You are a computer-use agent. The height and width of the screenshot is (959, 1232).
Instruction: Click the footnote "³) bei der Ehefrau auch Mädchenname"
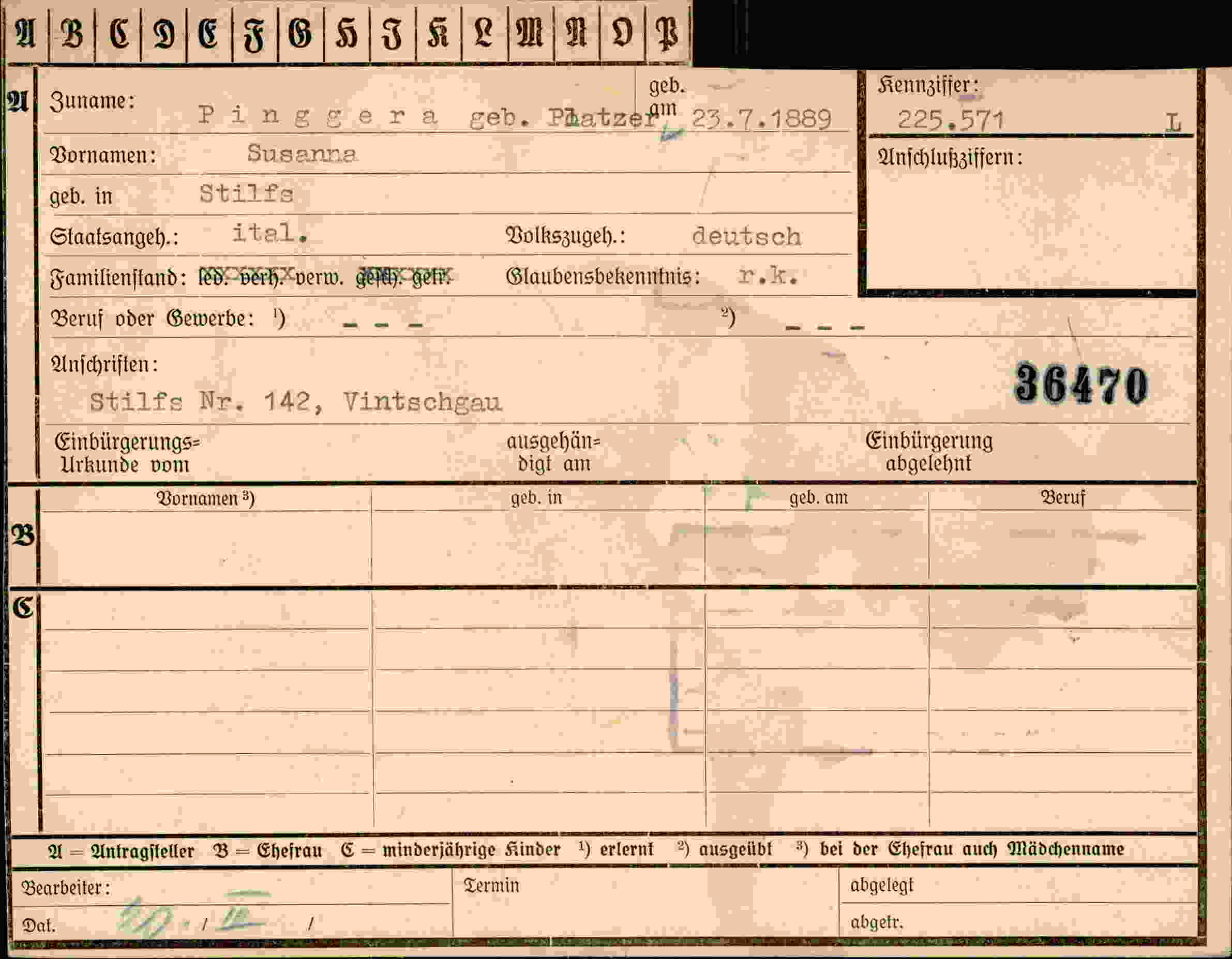click(x=960, y=849)
